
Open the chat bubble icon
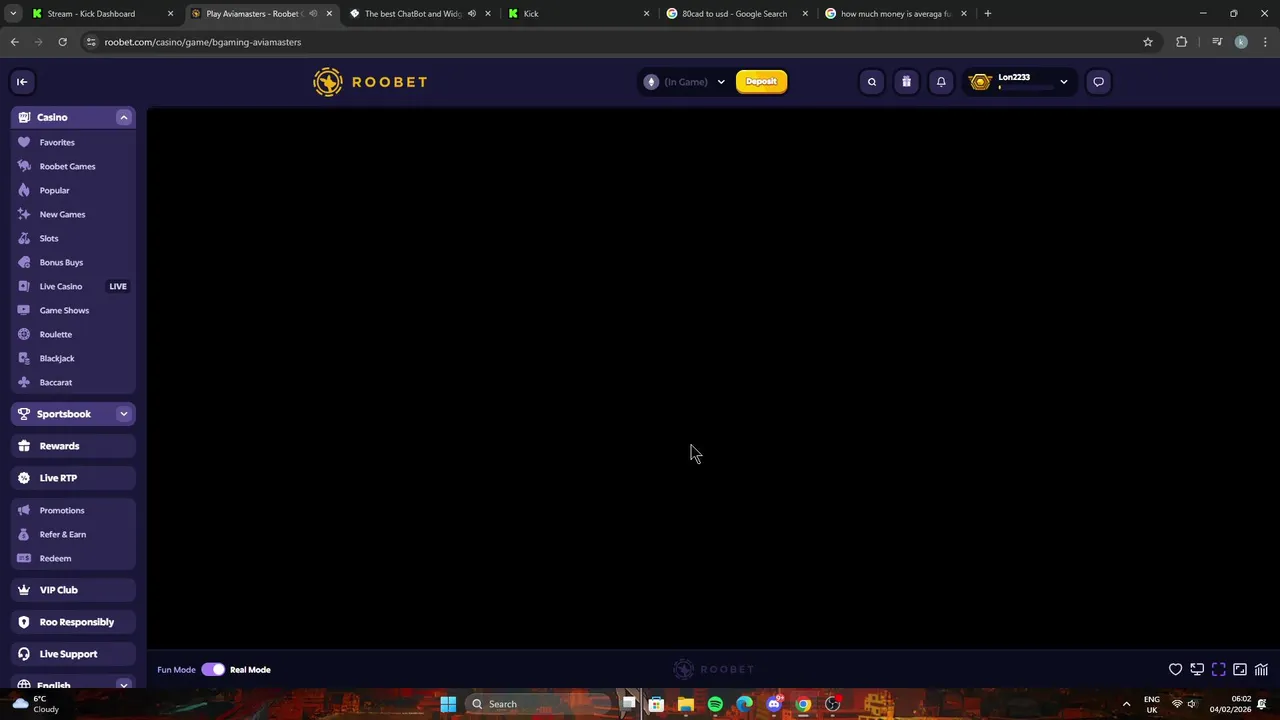[1098, 82]
